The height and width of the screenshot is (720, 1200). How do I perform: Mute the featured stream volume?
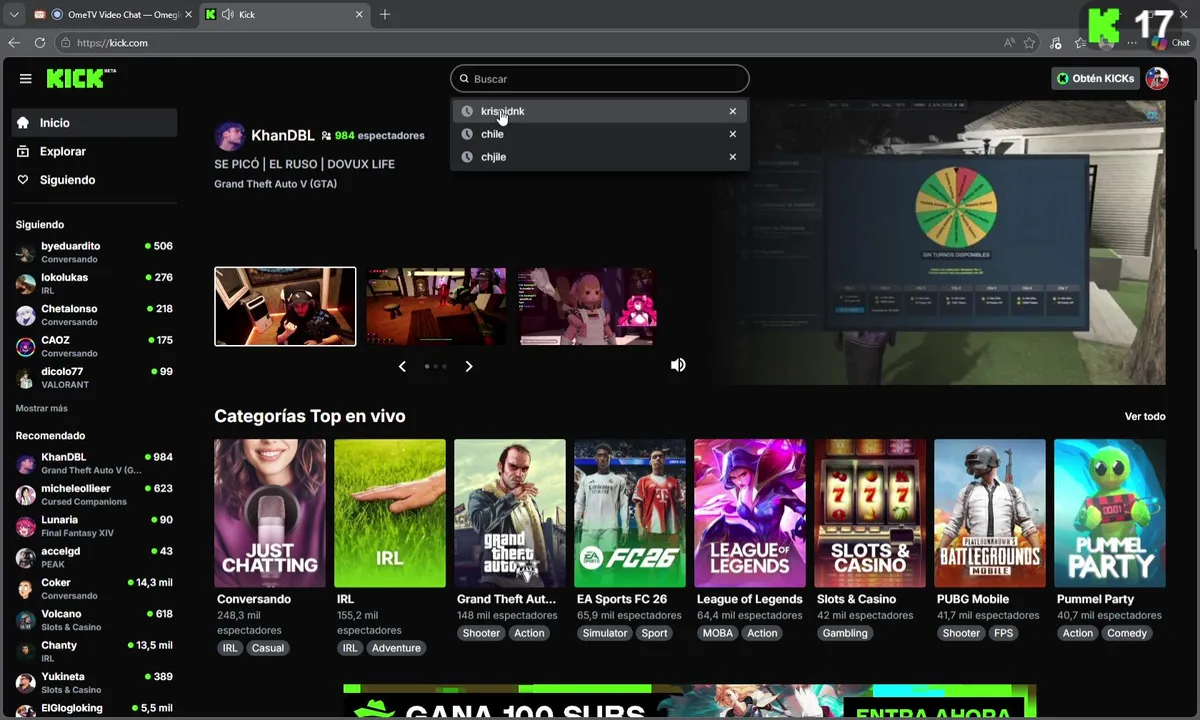[678, 365]
